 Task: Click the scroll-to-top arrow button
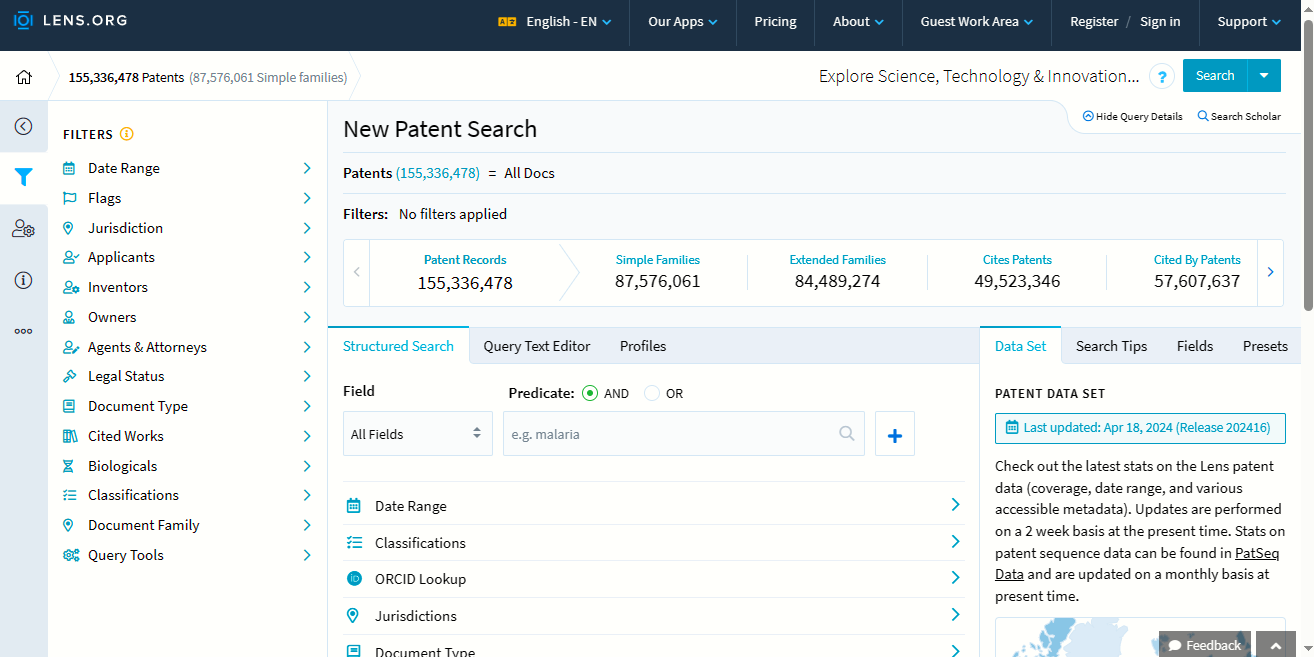[1276, 645]
